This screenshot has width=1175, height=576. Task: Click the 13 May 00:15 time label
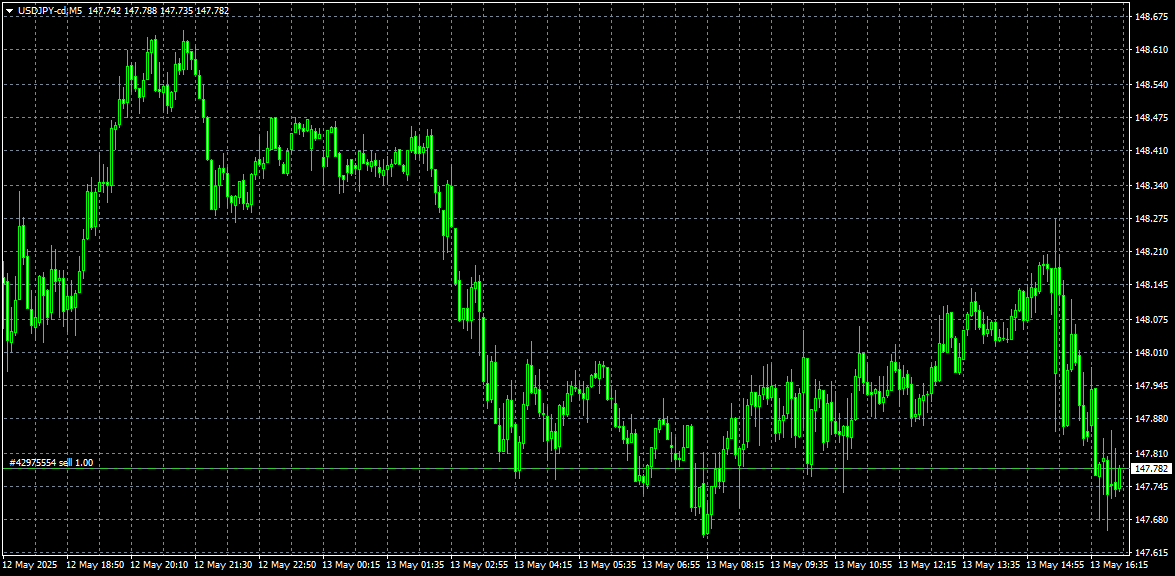click(349, 564)
